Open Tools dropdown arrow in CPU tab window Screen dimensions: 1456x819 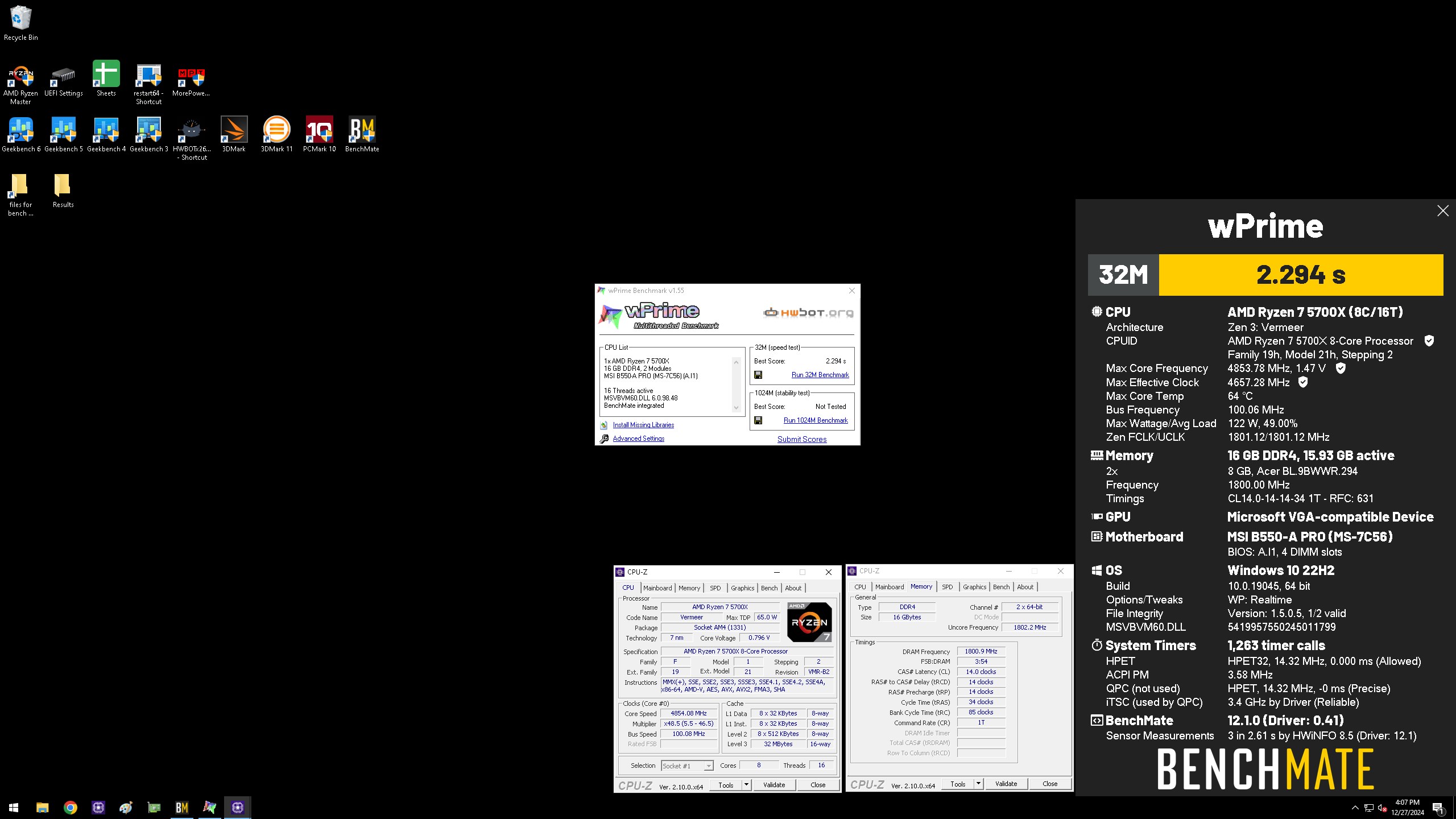tap(747, 785)
